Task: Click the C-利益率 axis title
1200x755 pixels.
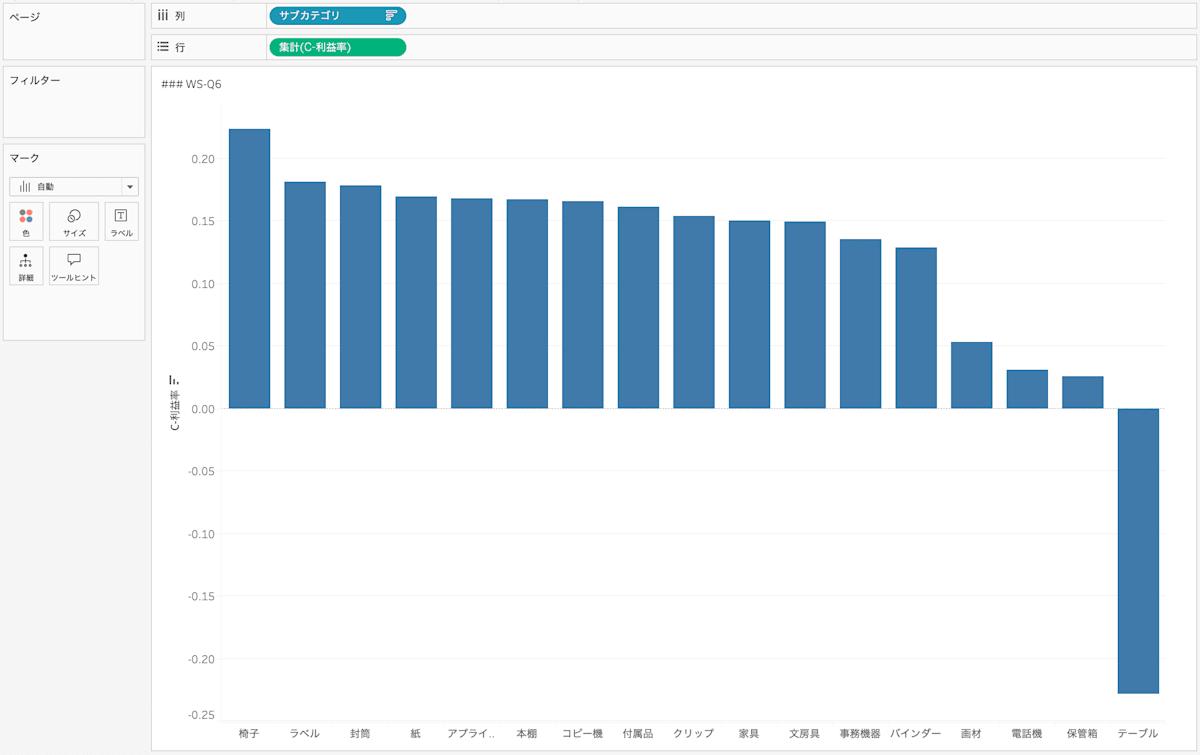Action: (174, 411)
